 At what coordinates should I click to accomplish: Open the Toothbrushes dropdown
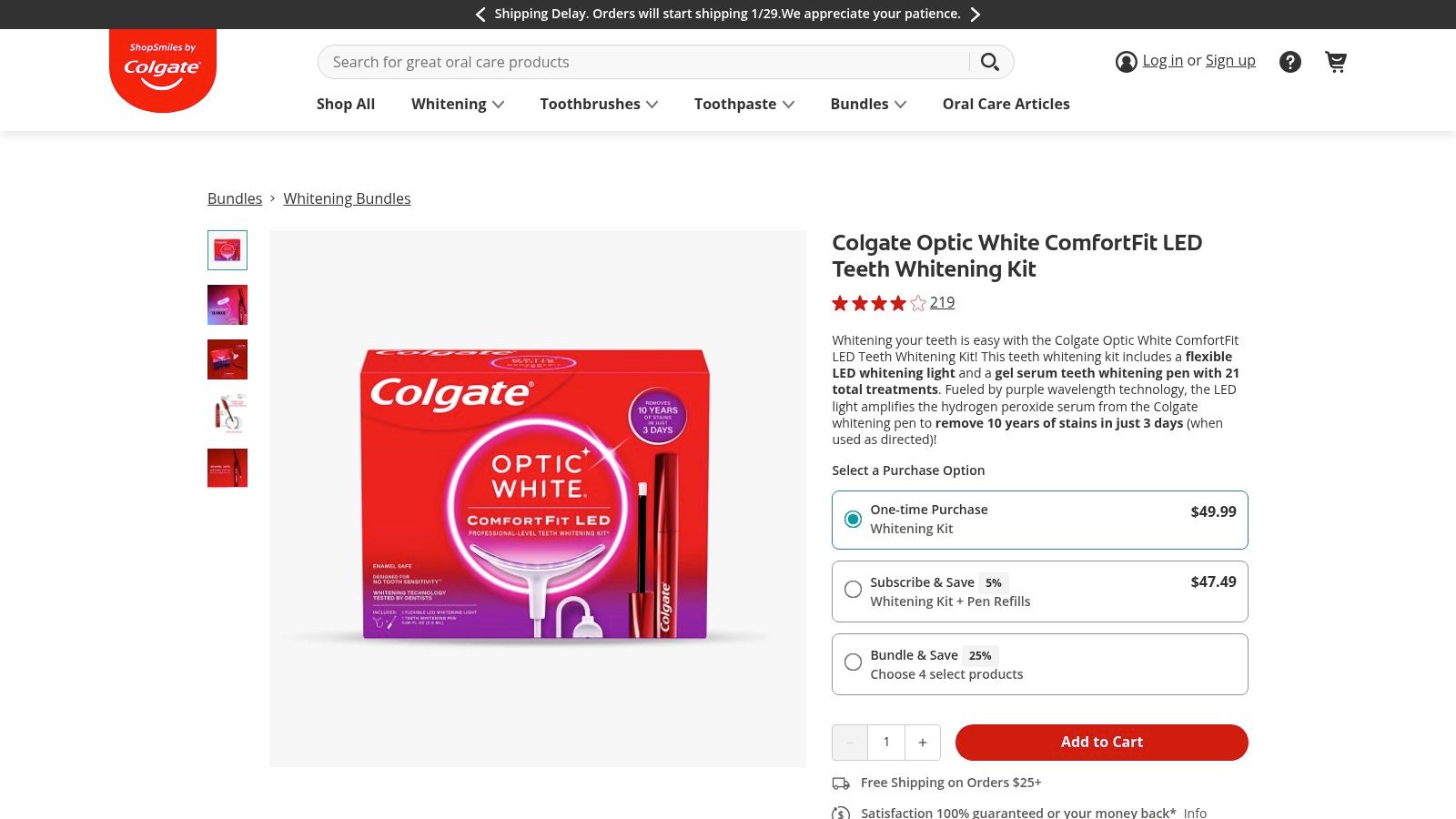click(598, 104)
